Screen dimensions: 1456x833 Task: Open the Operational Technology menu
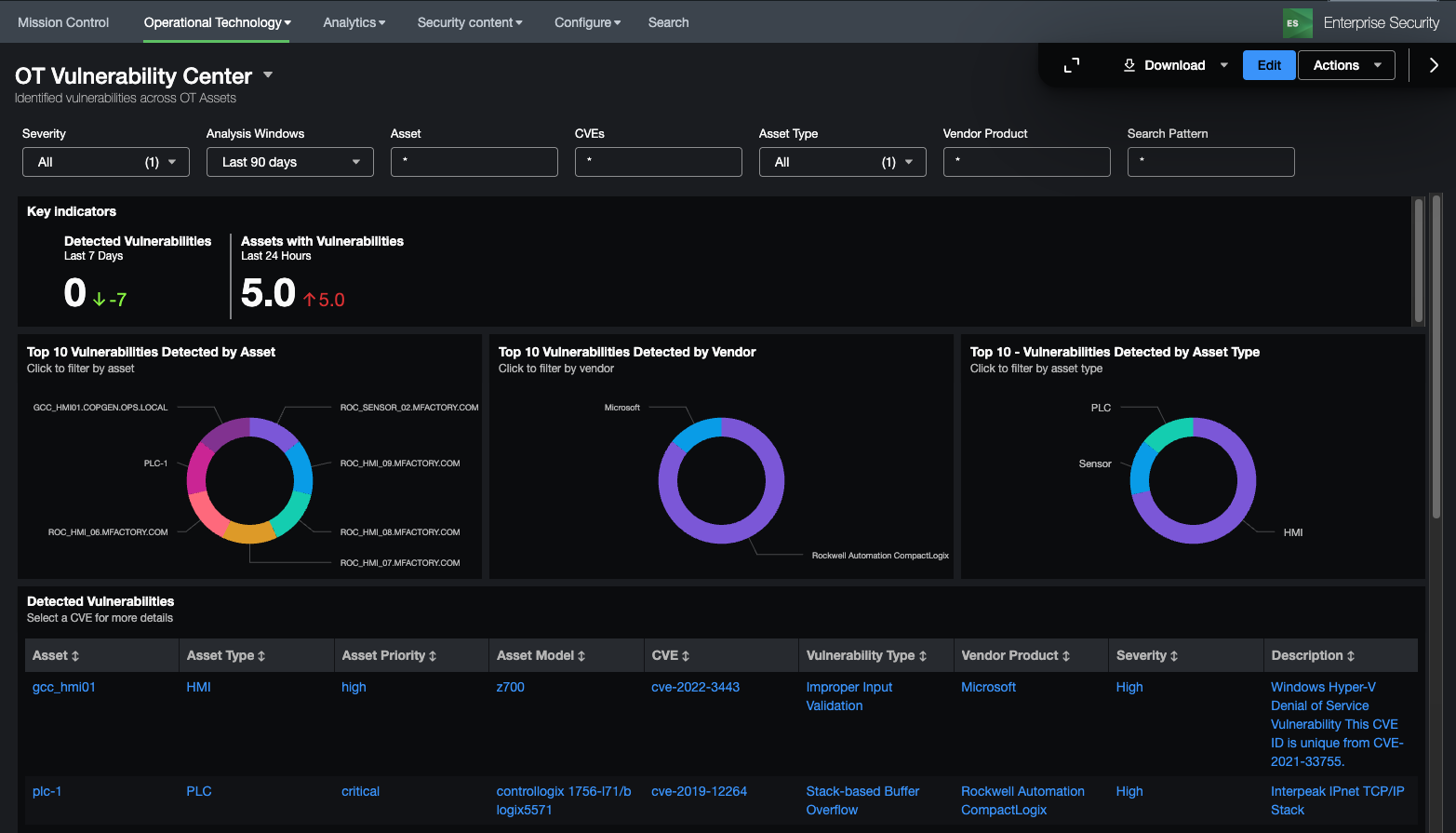coord(217,22)
